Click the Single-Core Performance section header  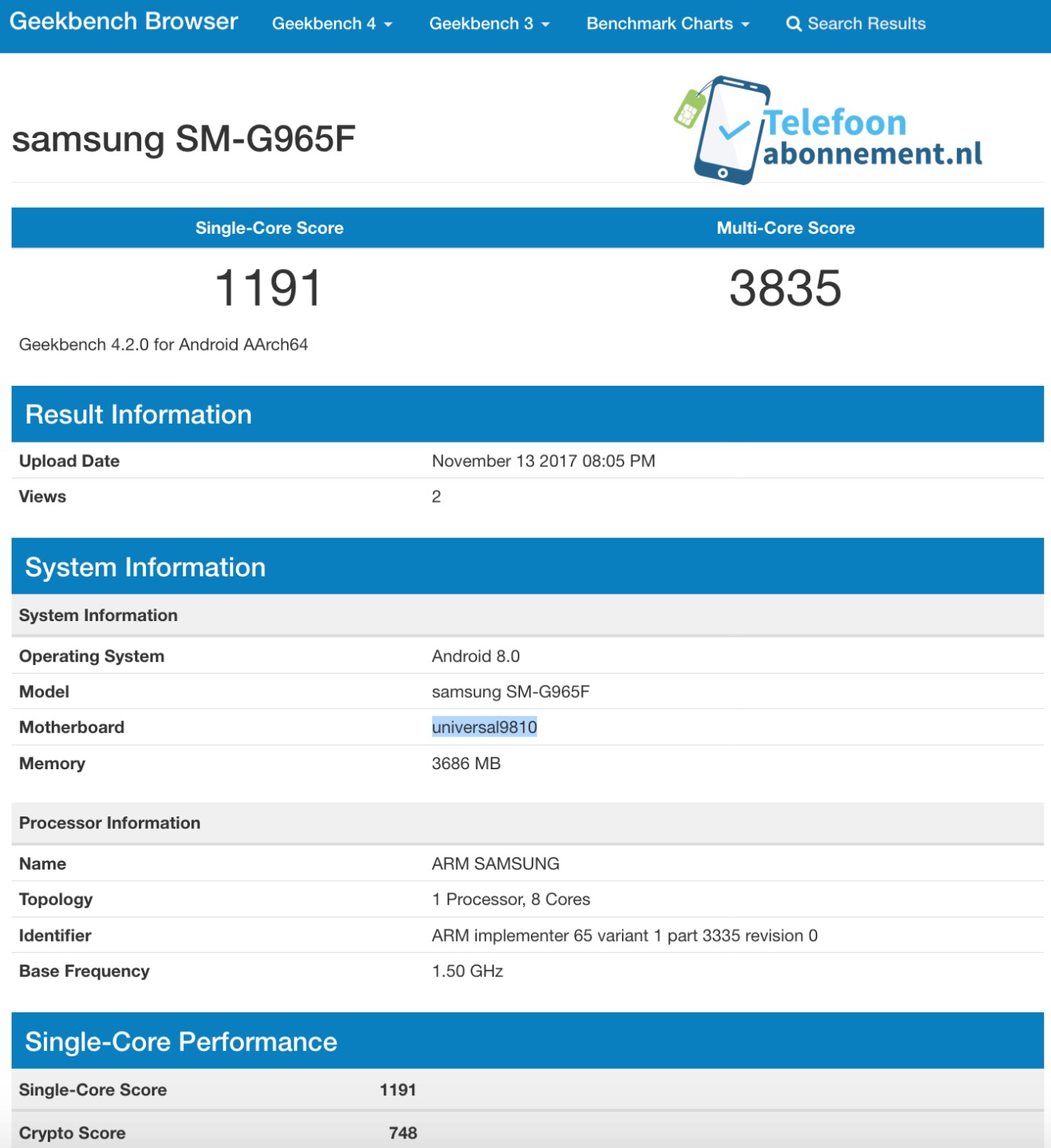[181, 1041]
